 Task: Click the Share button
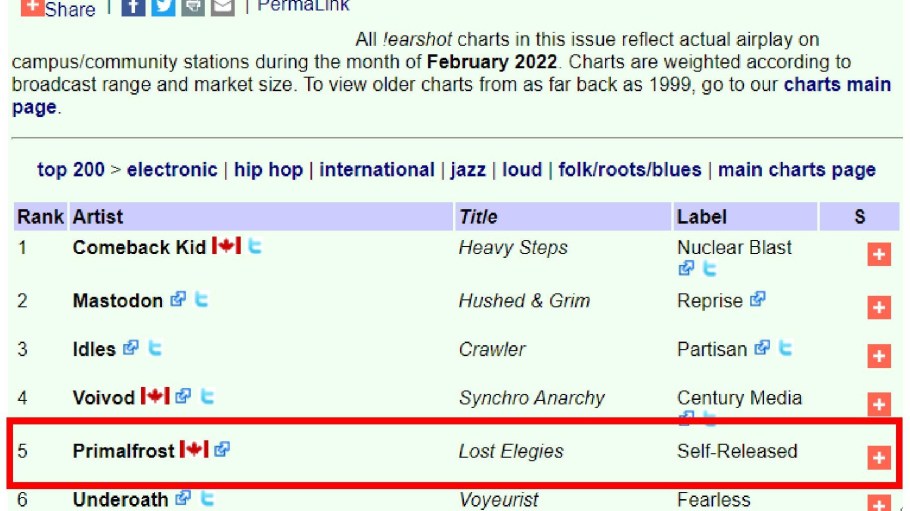[x=58, y=8]
